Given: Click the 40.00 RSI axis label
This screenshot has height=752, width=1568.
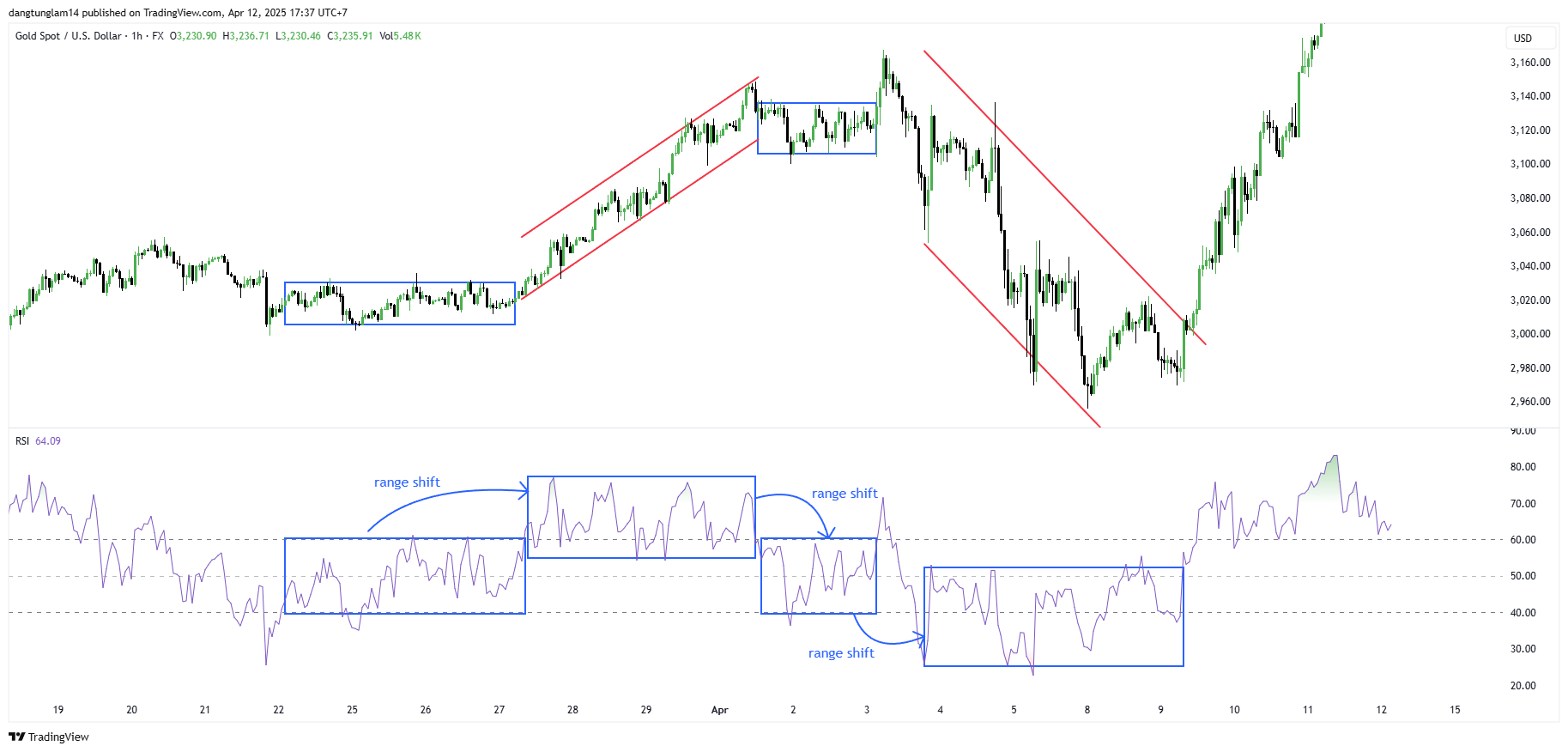Looking at the screenshot, I should click(1523, 613).
